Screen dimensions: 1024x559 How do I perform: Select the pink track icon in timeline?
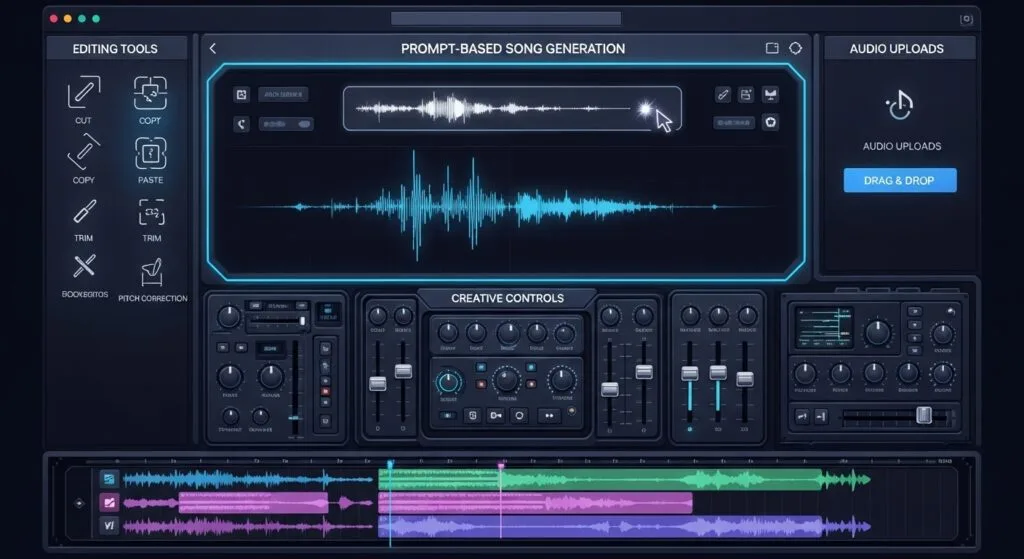(109, 502)
